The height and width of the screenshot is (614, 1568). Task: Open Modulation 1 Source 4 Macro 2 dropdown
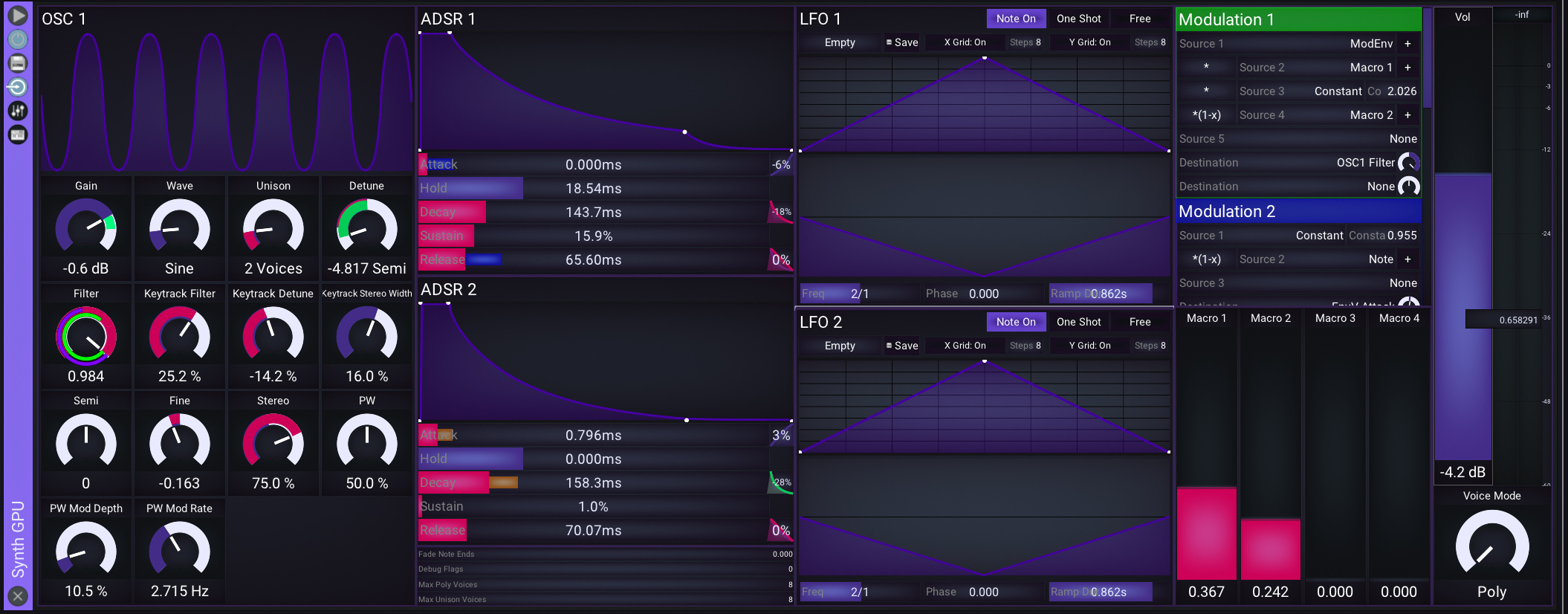point(1315,115)
